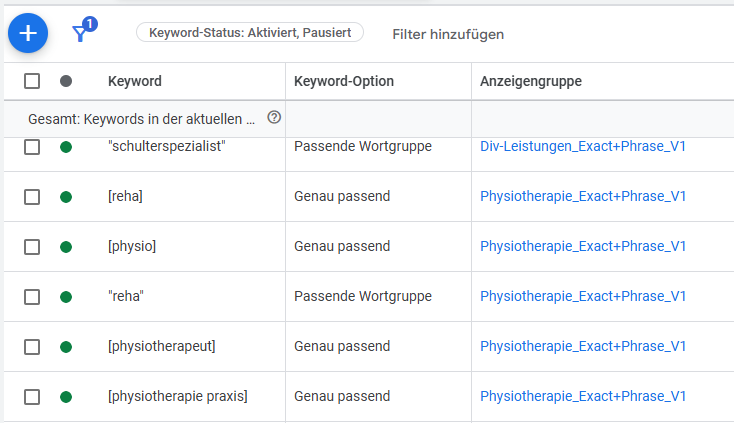The image size is (734, 423).
Task: Tick the select-all checkbox in header
Action: [x=32, y=81]
